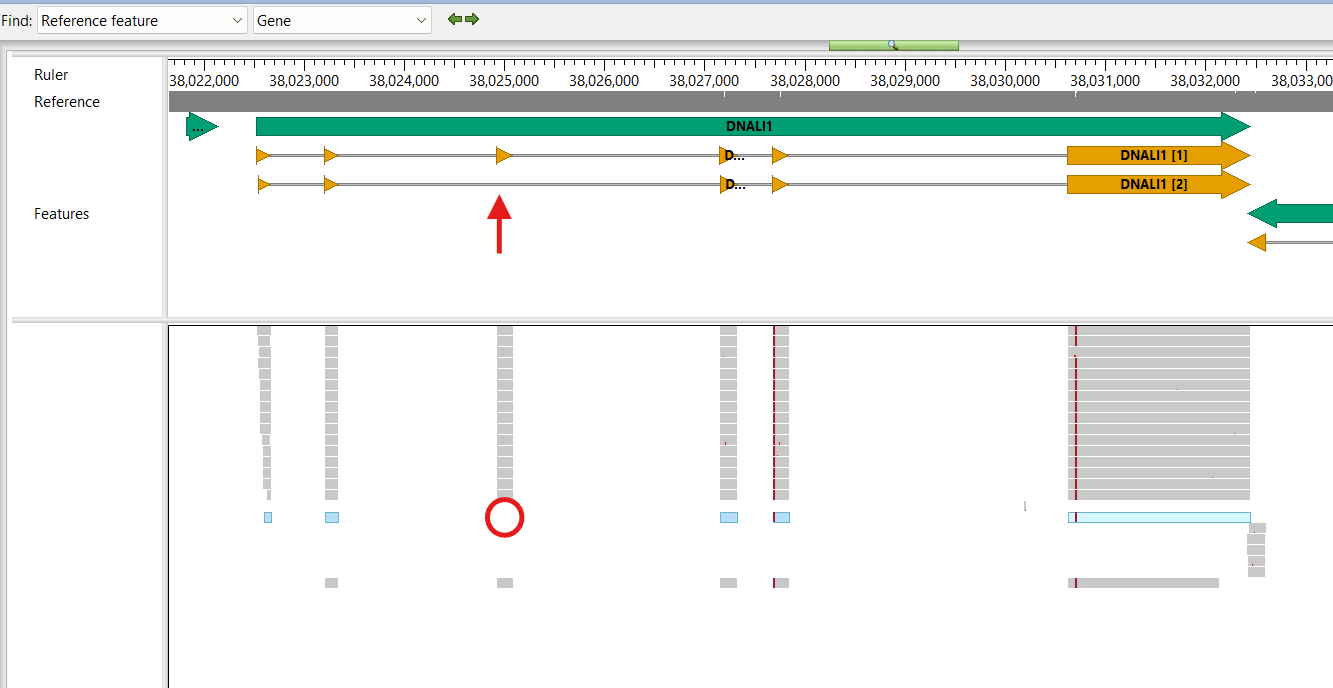Viewport: 1333px width, 688px height.
Task: Select the long green DNALI1 gene arrow
Action: [748, 127]
